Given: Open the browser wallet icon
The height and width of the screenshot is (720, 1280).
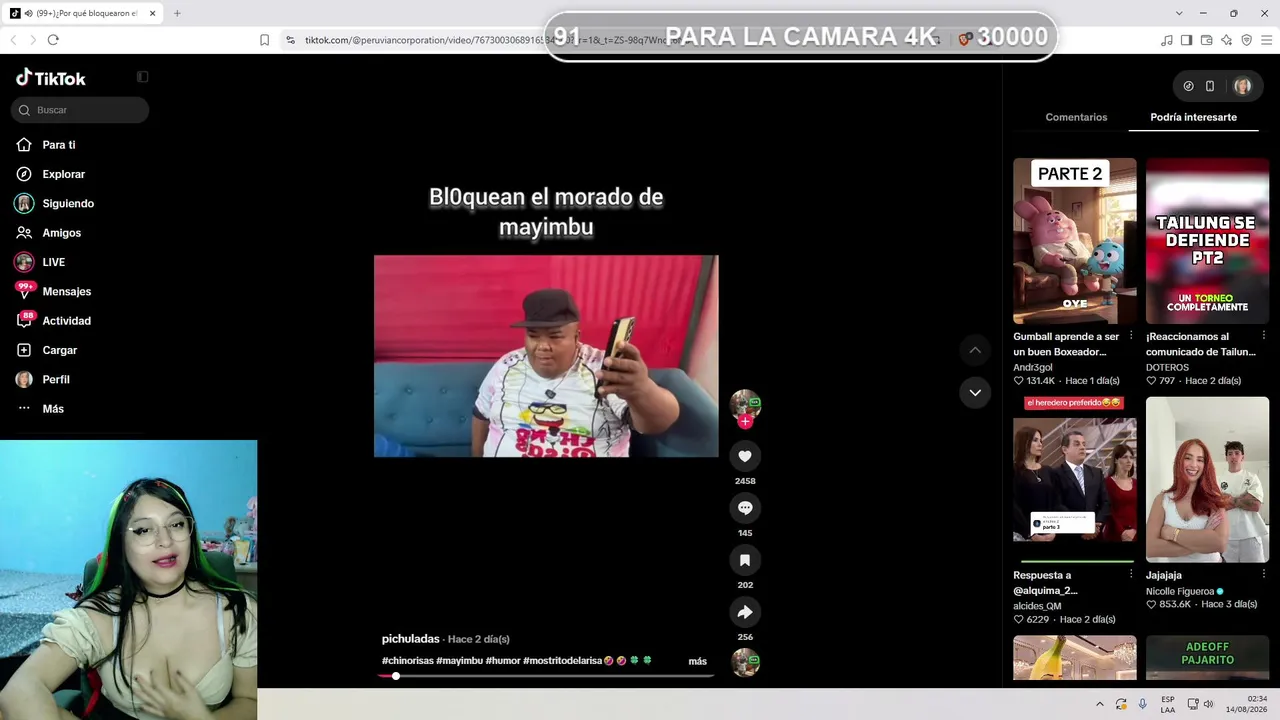Looking at the screenshot, I should (1206, 40).
